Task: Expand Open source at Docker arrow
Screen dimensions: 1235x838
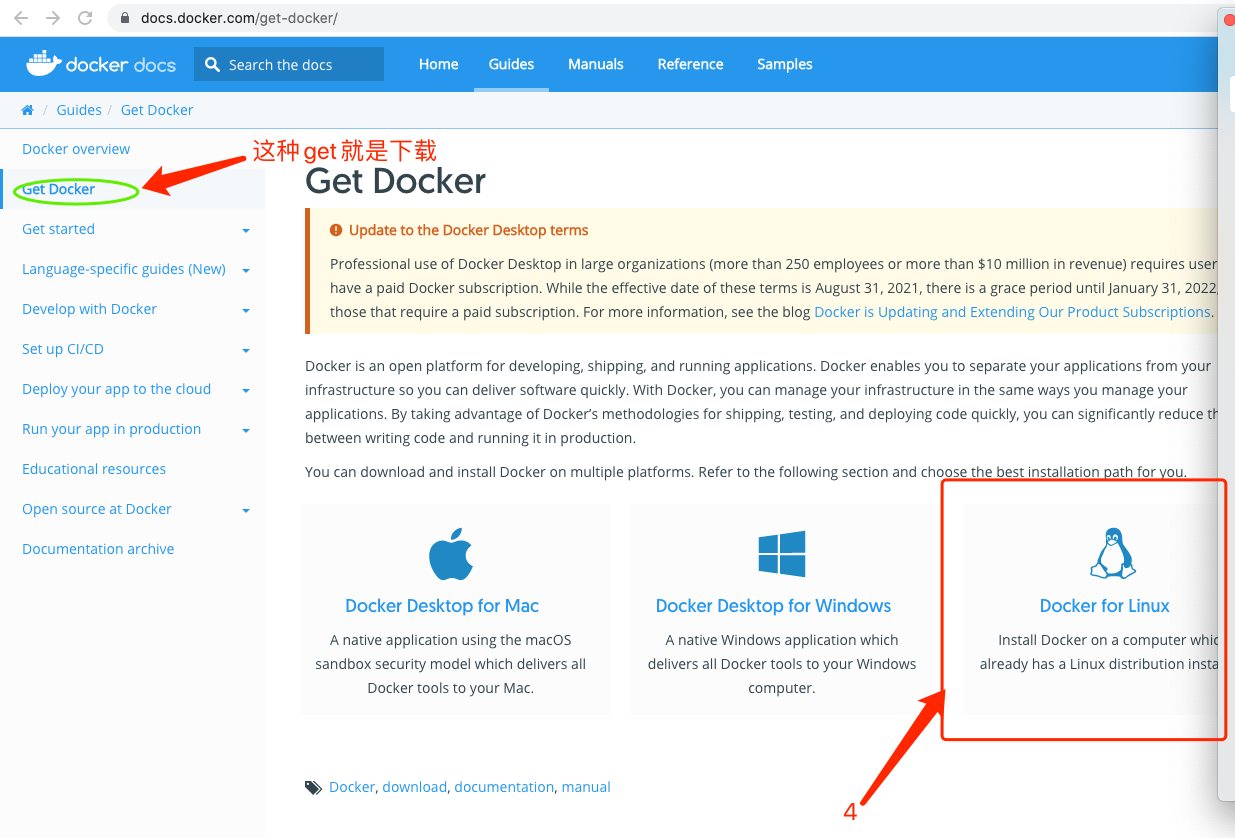Action: coord(246,511)
